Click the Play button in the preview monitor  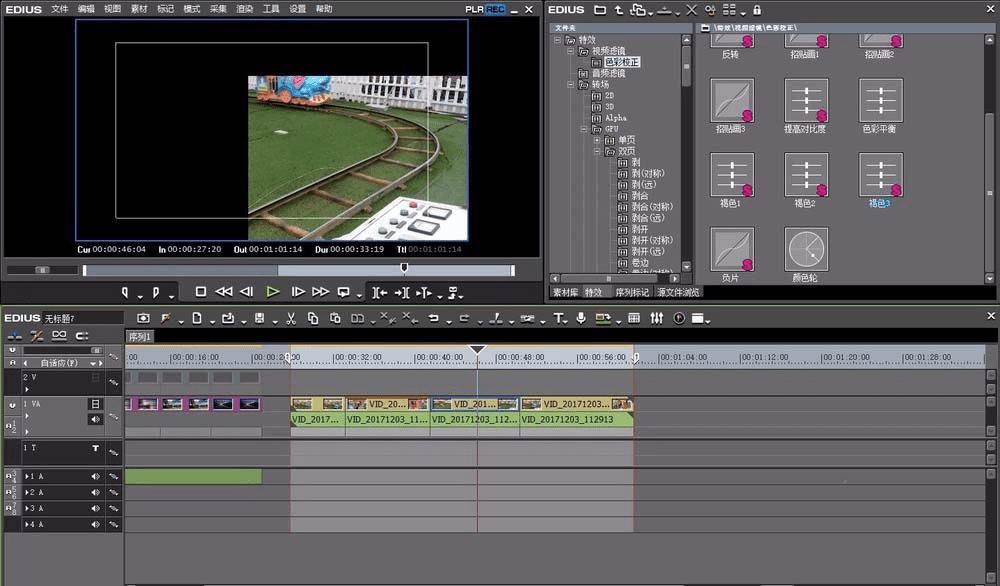coord(273,292)
